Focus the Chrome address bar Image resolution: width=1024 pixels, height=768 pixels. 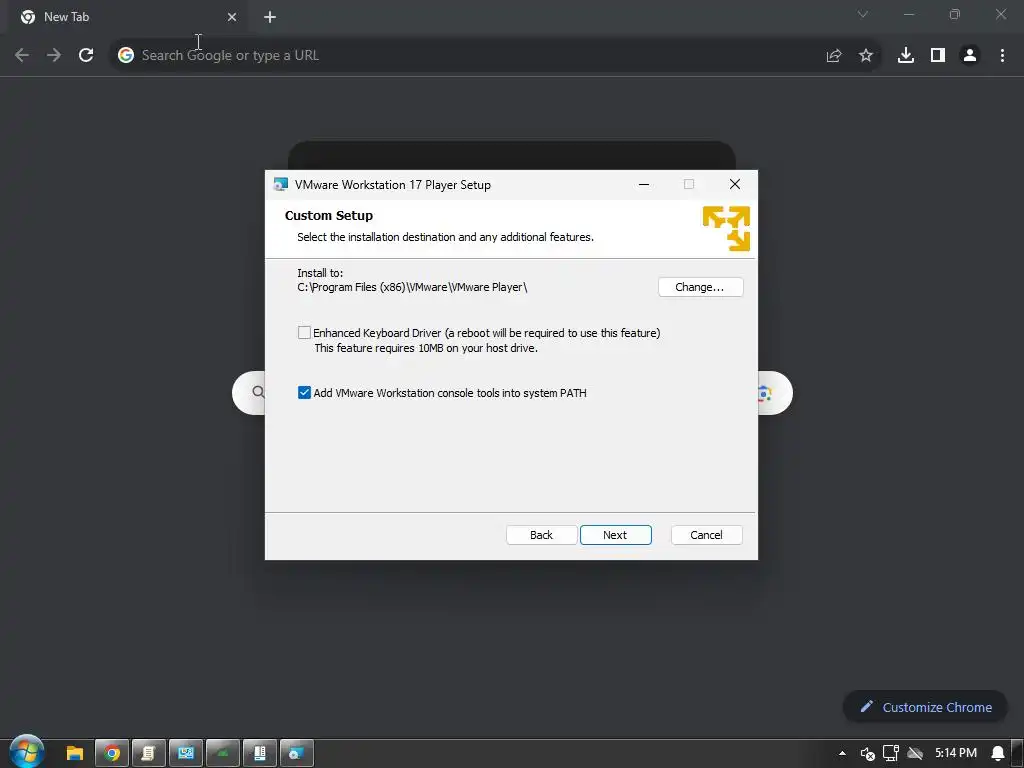tap(470, 56)
